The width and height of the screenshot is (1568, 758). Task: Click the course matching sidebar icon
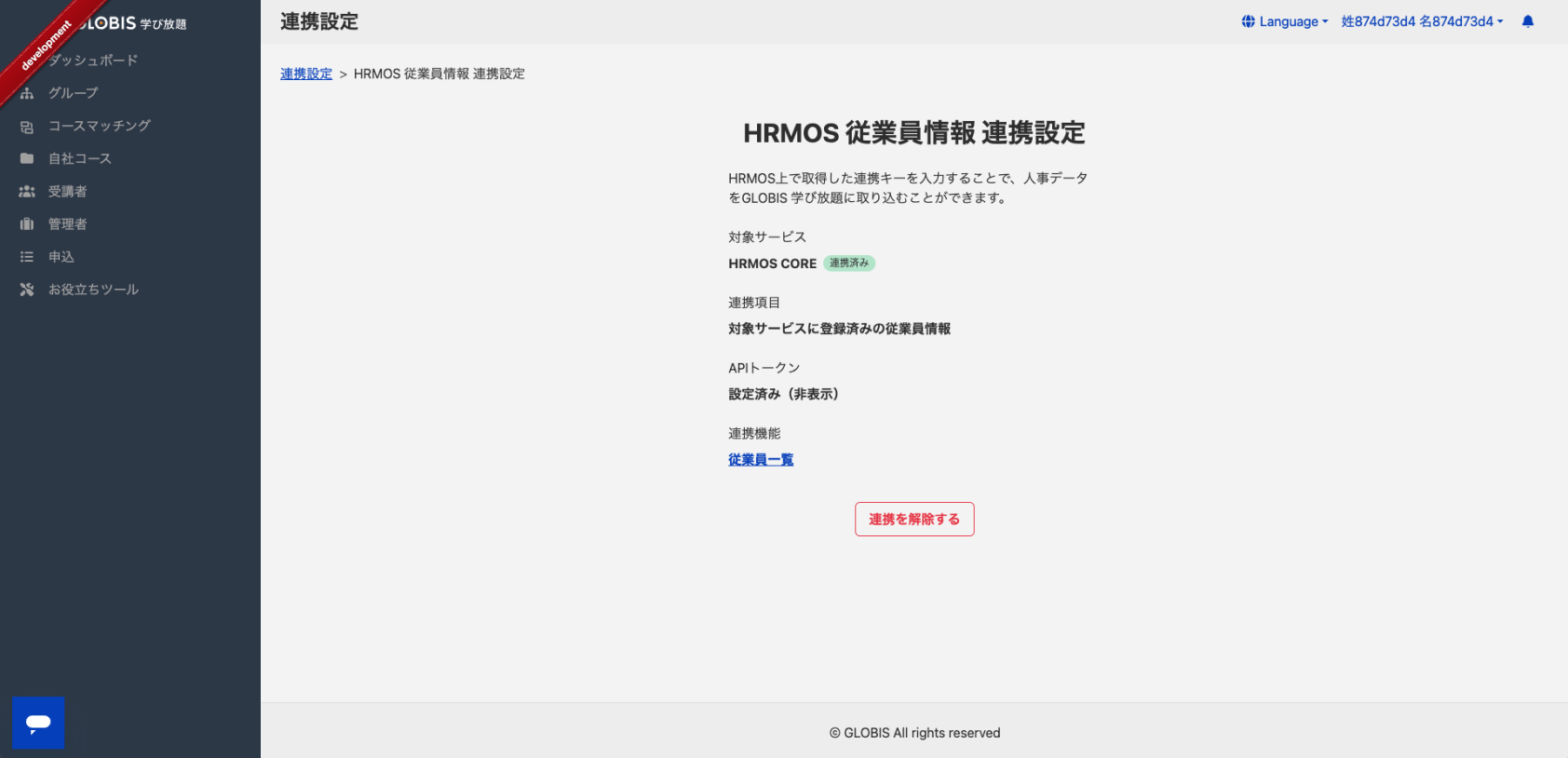tap(27, 127)
